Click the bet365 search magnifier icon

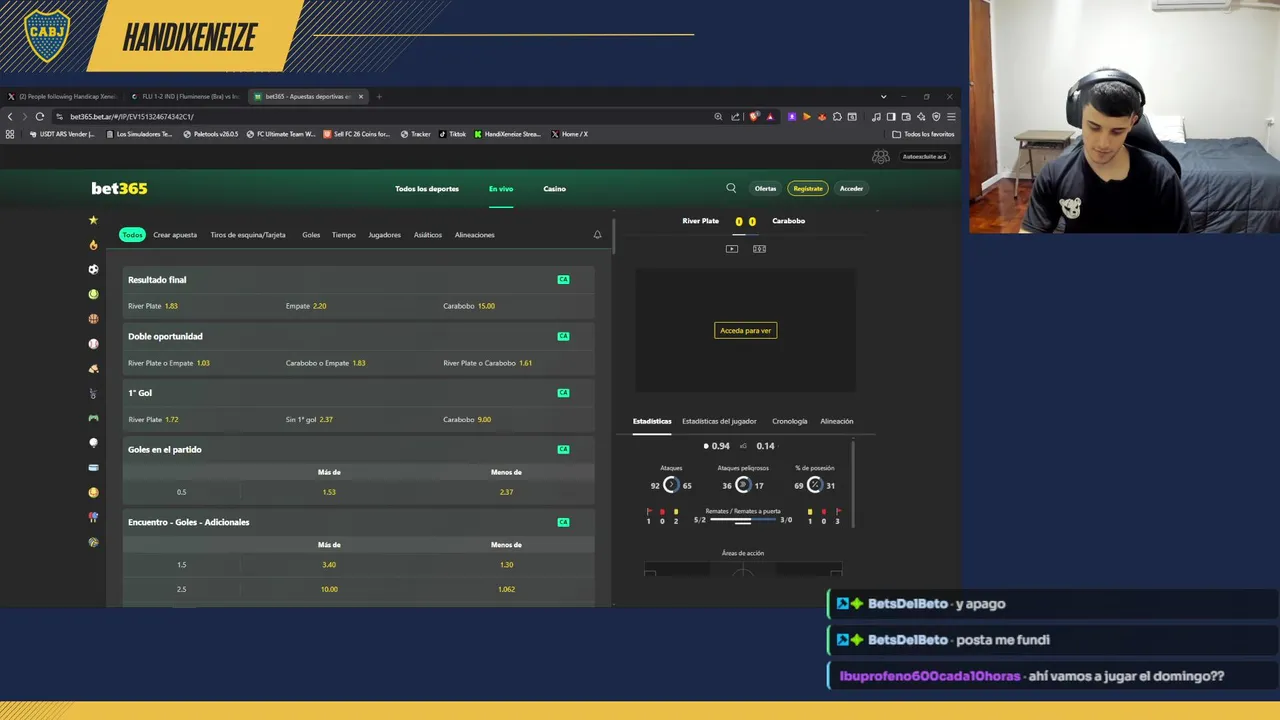tap(731, 188)
